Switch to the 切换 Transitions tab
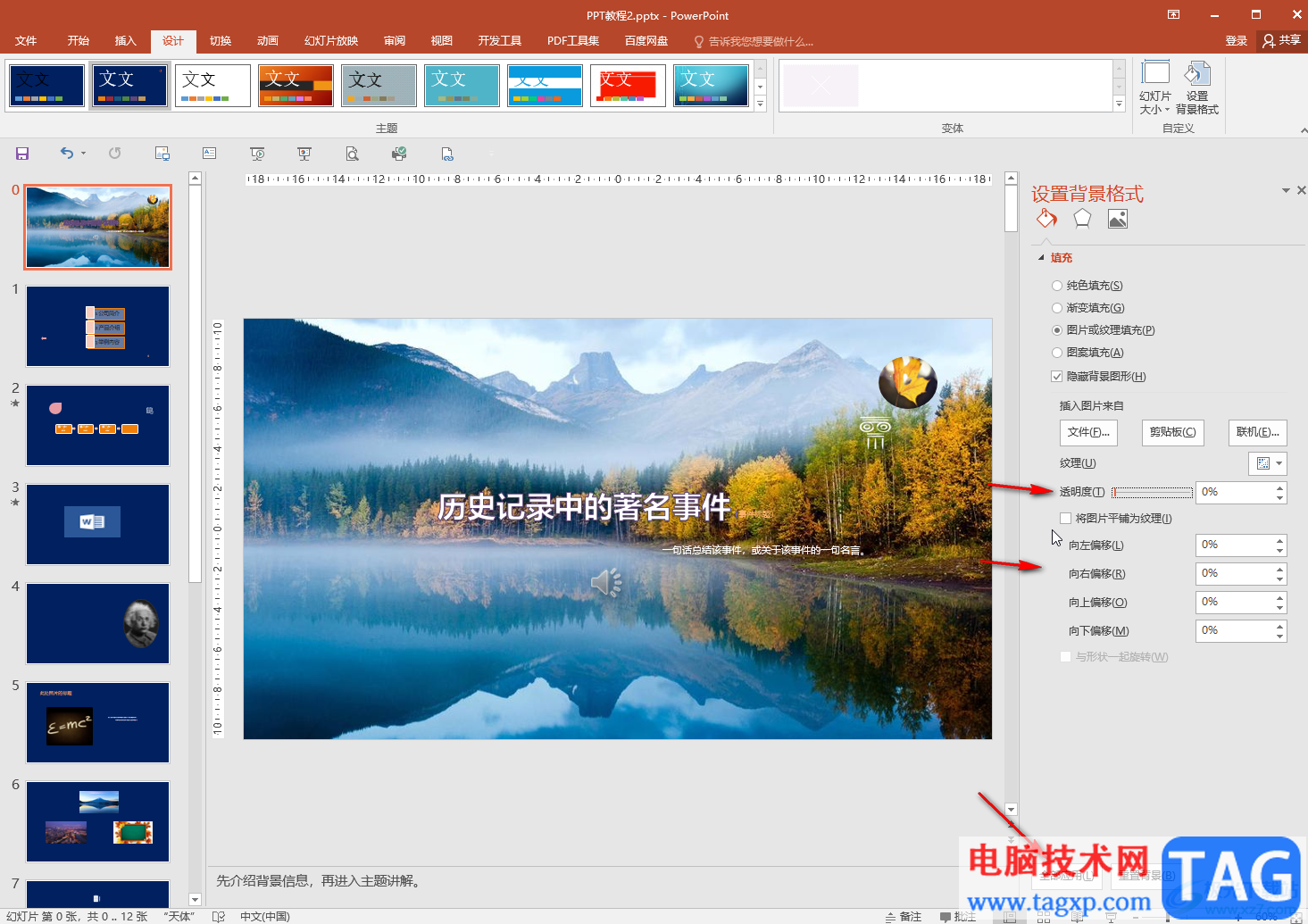 pyautogui.click(x=221, y=41)
